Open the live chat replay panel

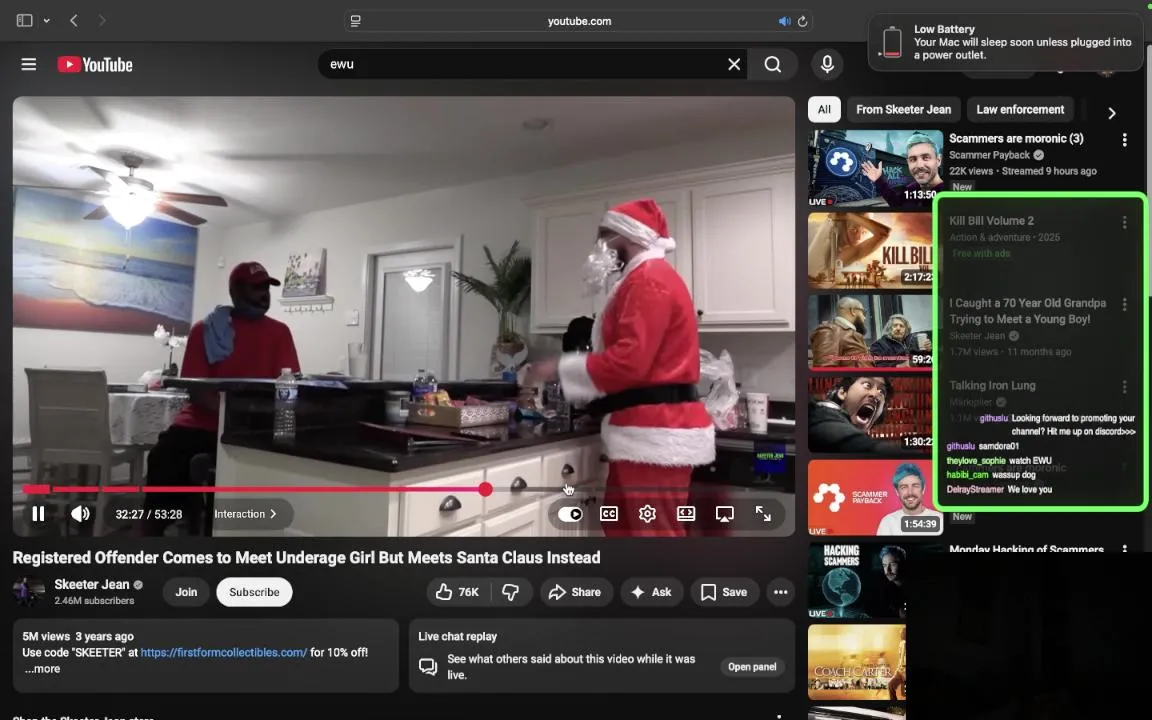click(x=752, y=666)
